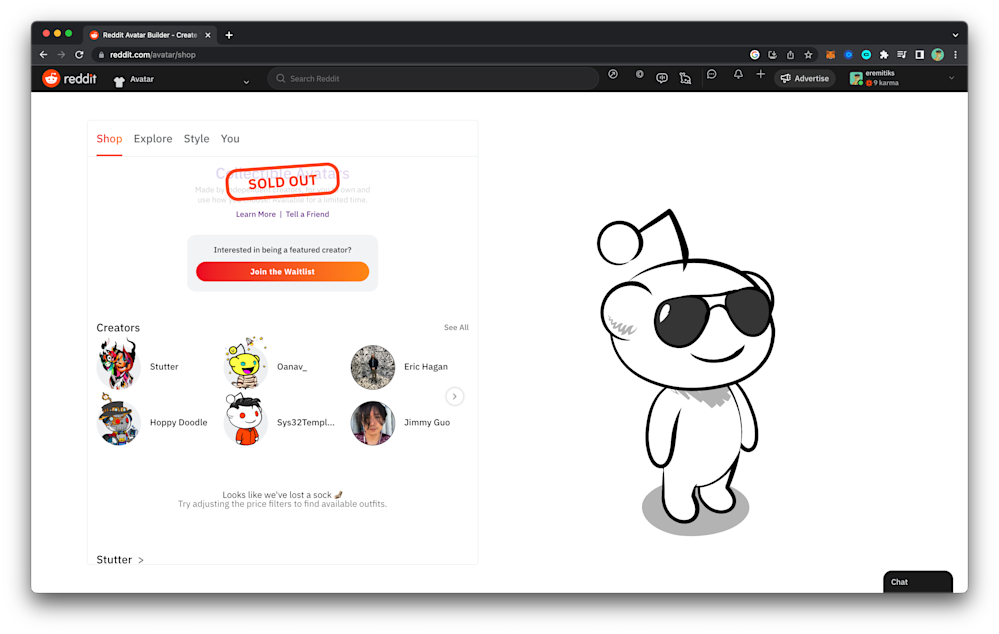Open Oanav_ creator avatar thumbnail
999x634 pixels.
coord(245,363)
